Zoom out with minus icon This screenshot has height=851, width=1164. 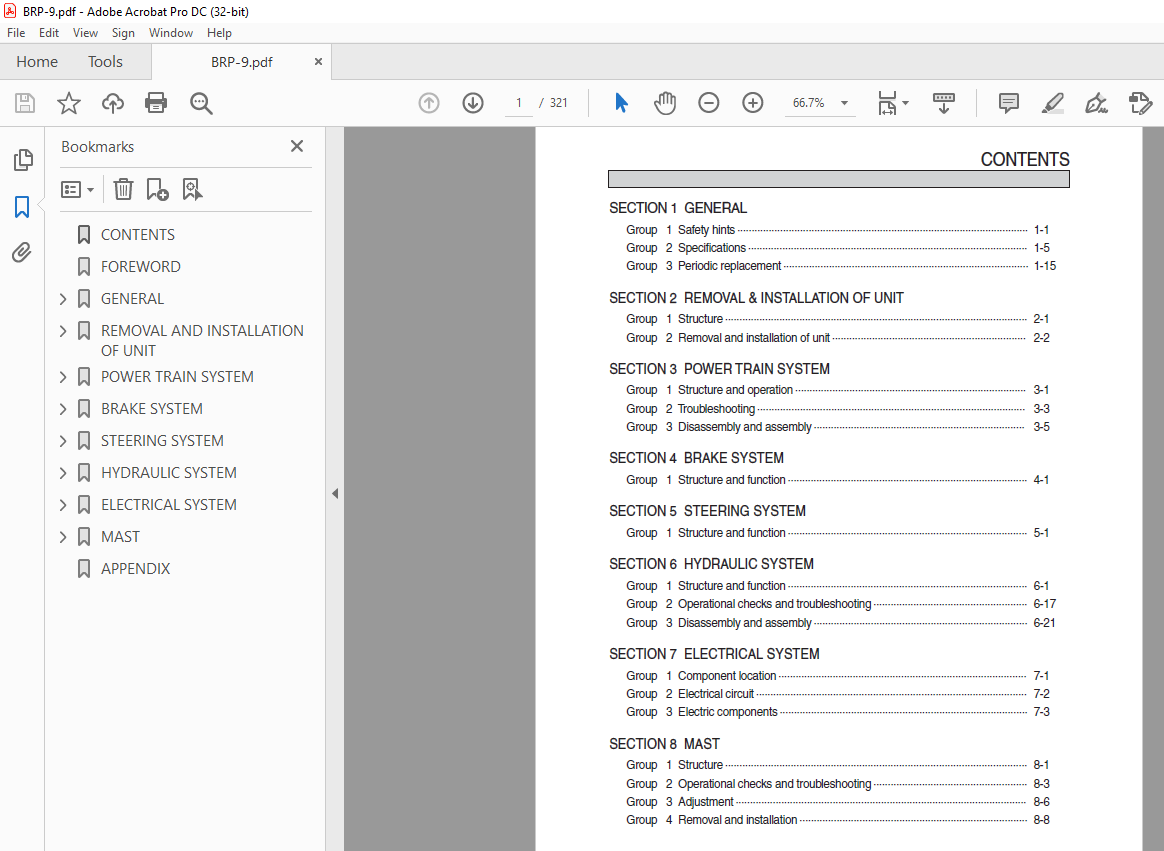tap(709, 103)
